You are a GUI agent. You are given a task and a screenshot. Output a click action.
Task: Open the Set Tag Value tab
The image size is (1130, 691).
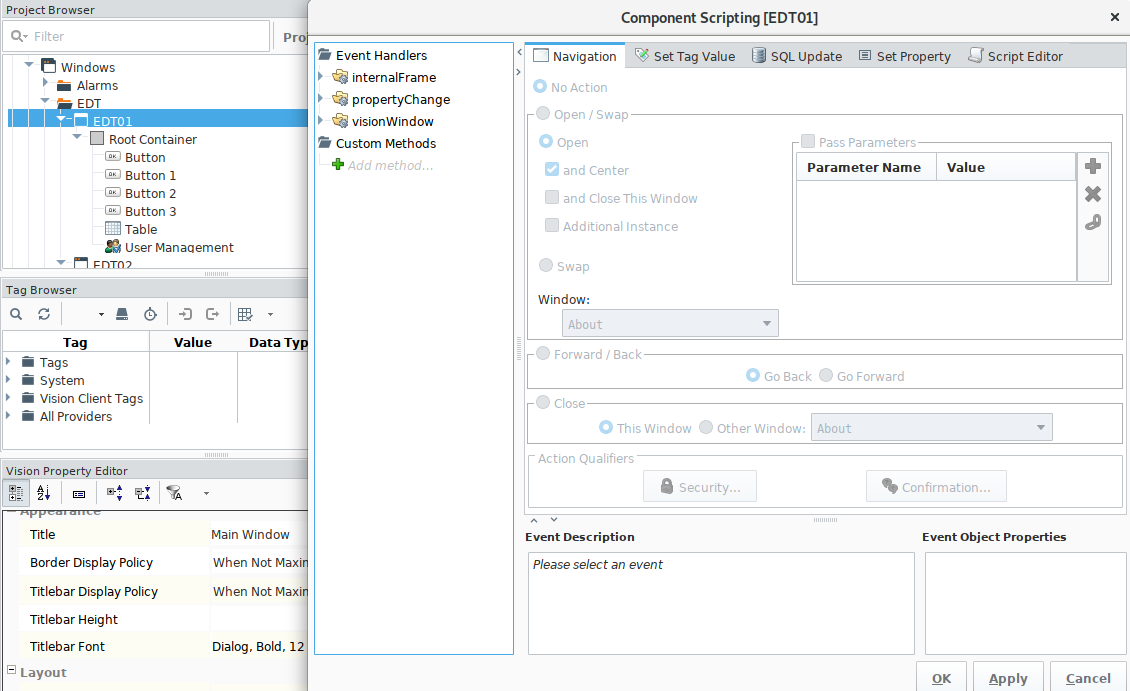click(x=684, y=56)
